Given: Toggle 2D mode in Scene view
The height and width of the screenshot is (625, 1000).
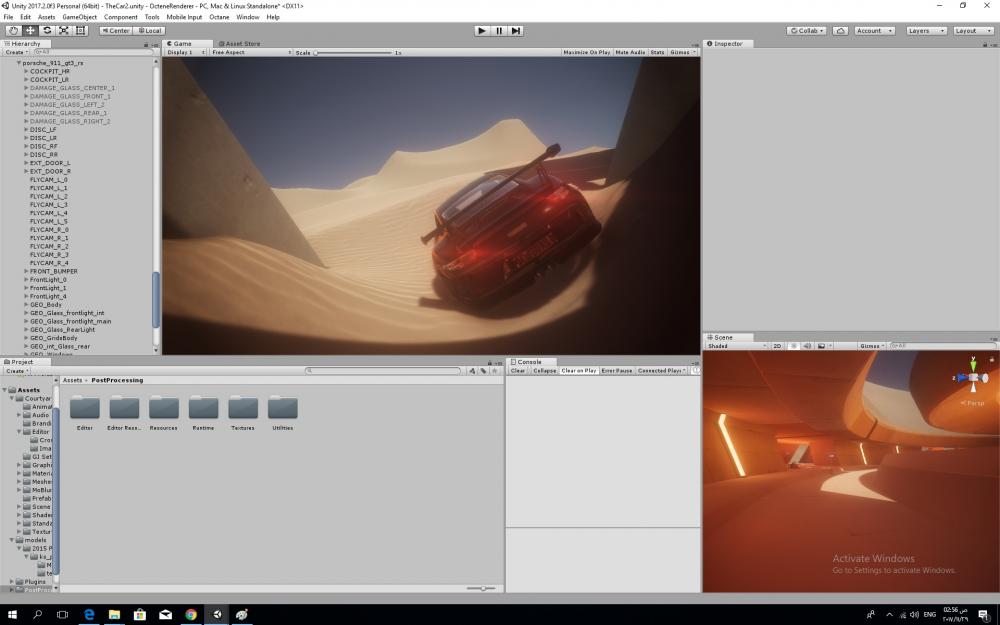Looking at the screenshot, I should click(x=777, y=346).
